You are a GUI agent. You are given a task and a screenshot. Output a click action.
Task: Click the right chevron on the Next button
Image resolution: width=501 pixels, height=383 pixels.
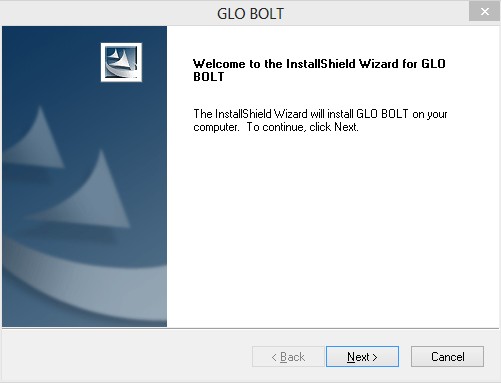coord(375,357)
